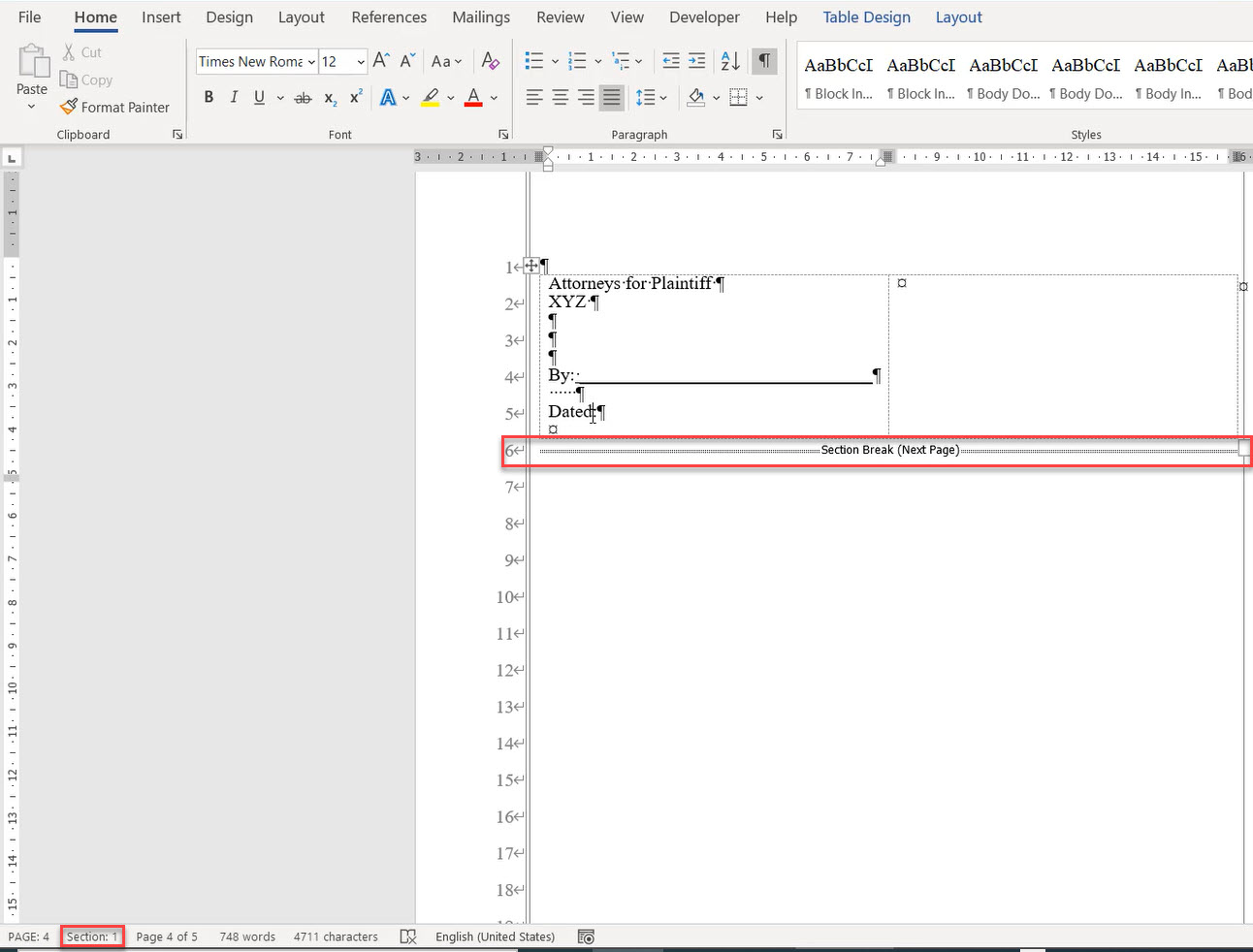Clear All Formatting with the eraser icon

point(491,61)
